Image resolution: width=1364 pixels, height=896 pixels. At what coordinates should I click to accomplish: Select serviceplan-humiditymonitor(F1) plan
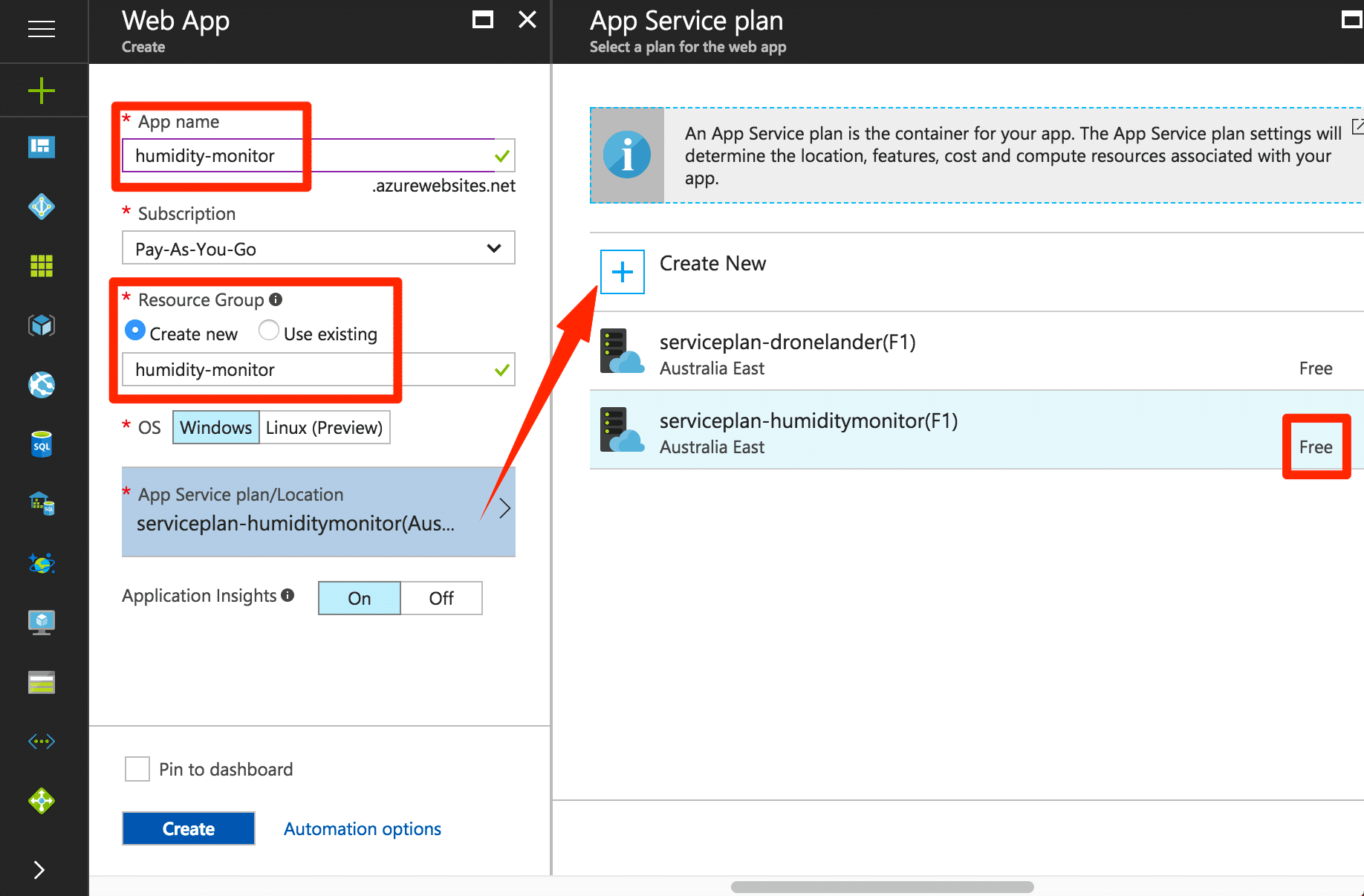[977, 430]
